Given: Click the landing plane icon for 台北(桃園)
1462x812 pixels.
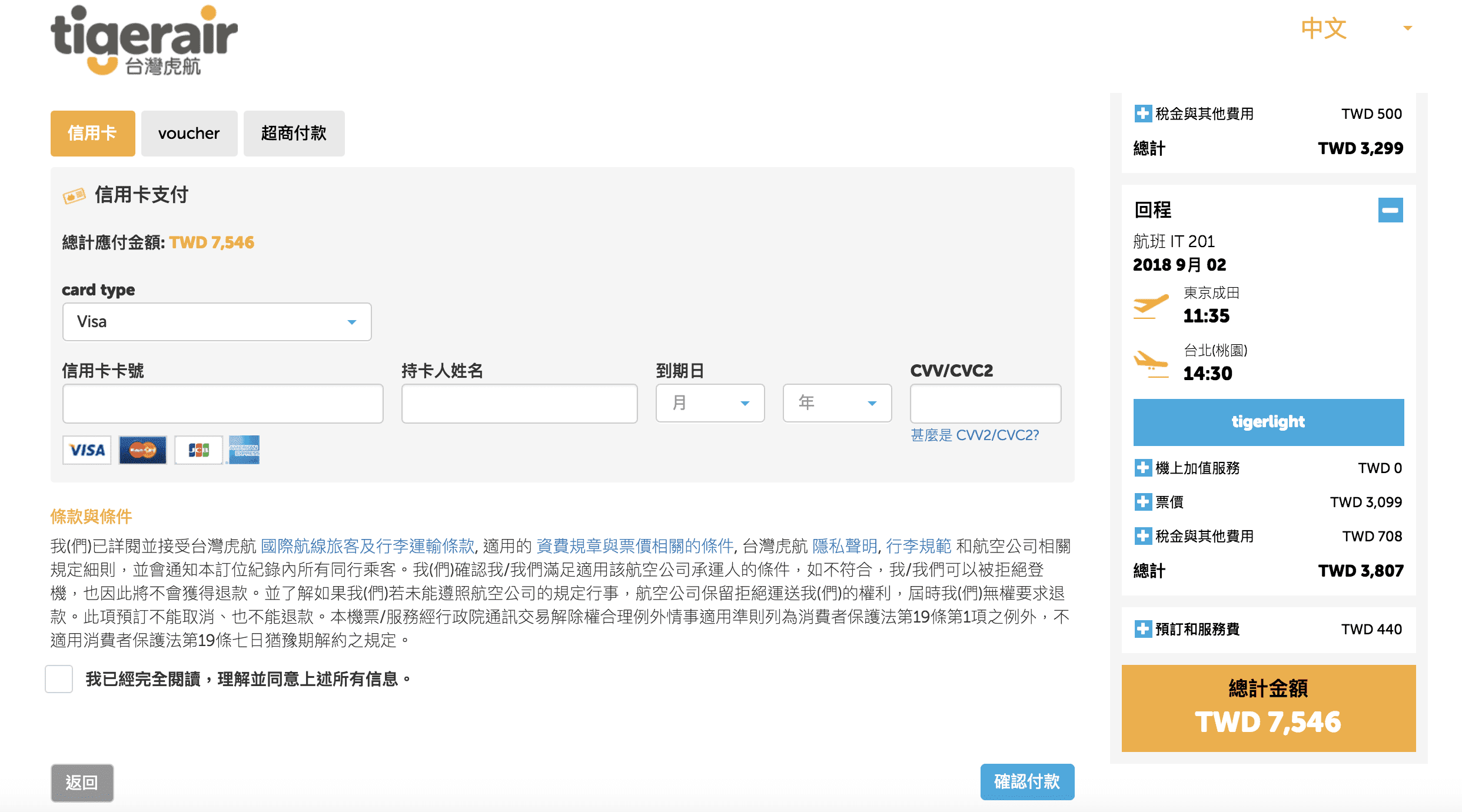Looking at the screenshot, I should pos(1150,364).
